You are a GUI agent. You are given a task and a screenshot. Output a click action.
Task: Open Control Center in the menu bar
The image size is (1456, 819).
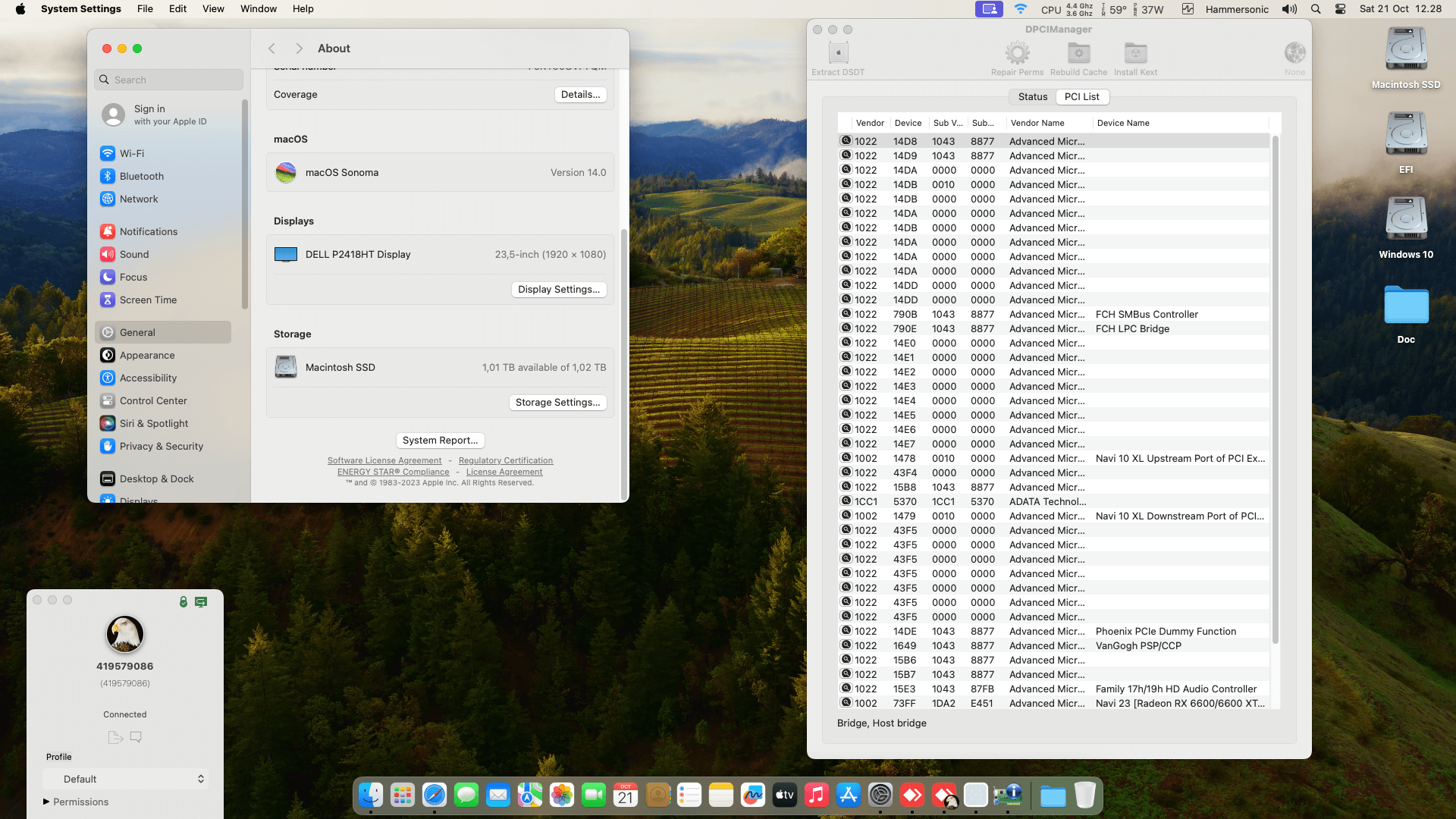pyautogui.click(x=1340, y=9)
